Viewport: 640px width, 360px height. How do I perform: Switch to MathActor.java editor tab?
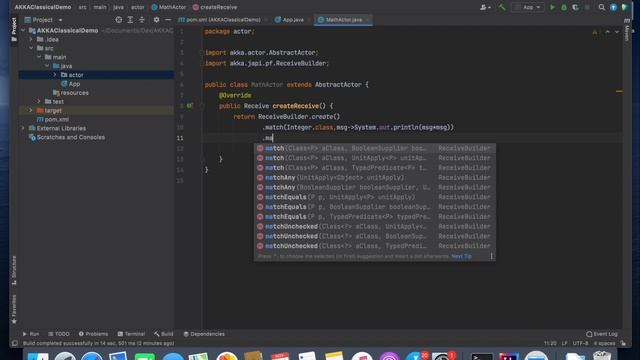click(x=343, y=20)
